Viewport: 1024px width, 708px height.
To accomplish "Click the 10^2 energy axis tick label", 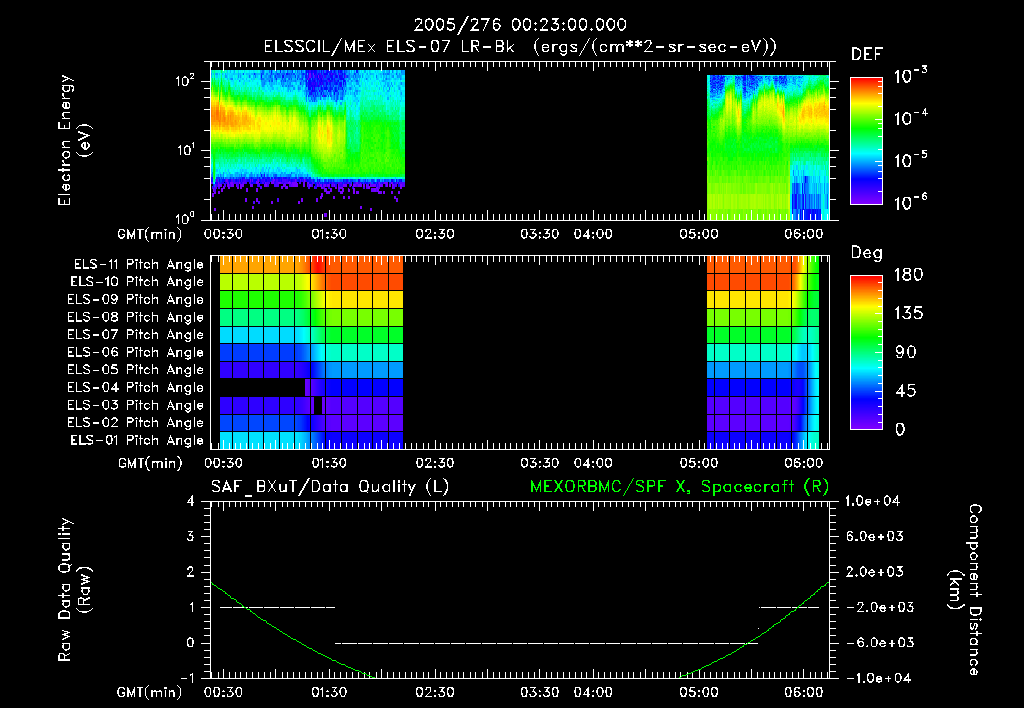I will coord(185,81).
